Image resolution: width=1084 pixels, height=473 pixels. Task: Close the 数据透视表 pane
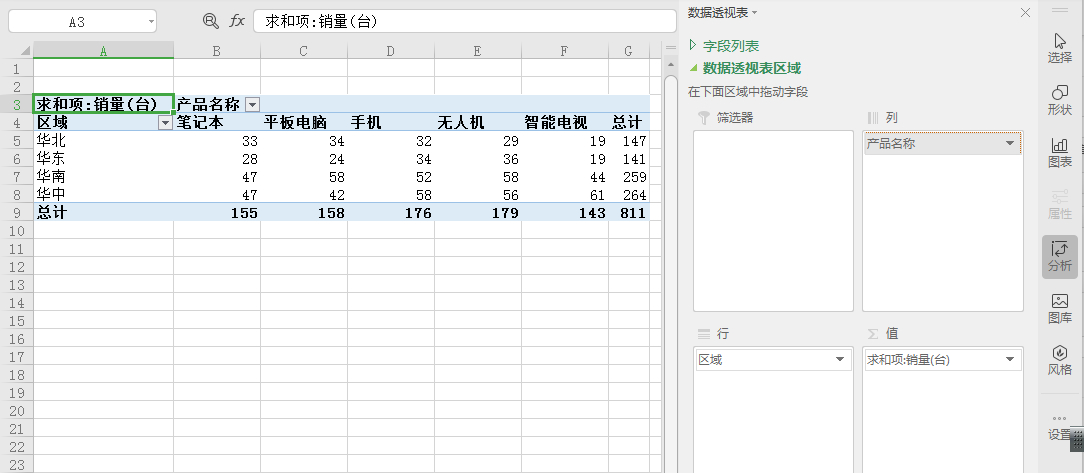coord(1025,12)
